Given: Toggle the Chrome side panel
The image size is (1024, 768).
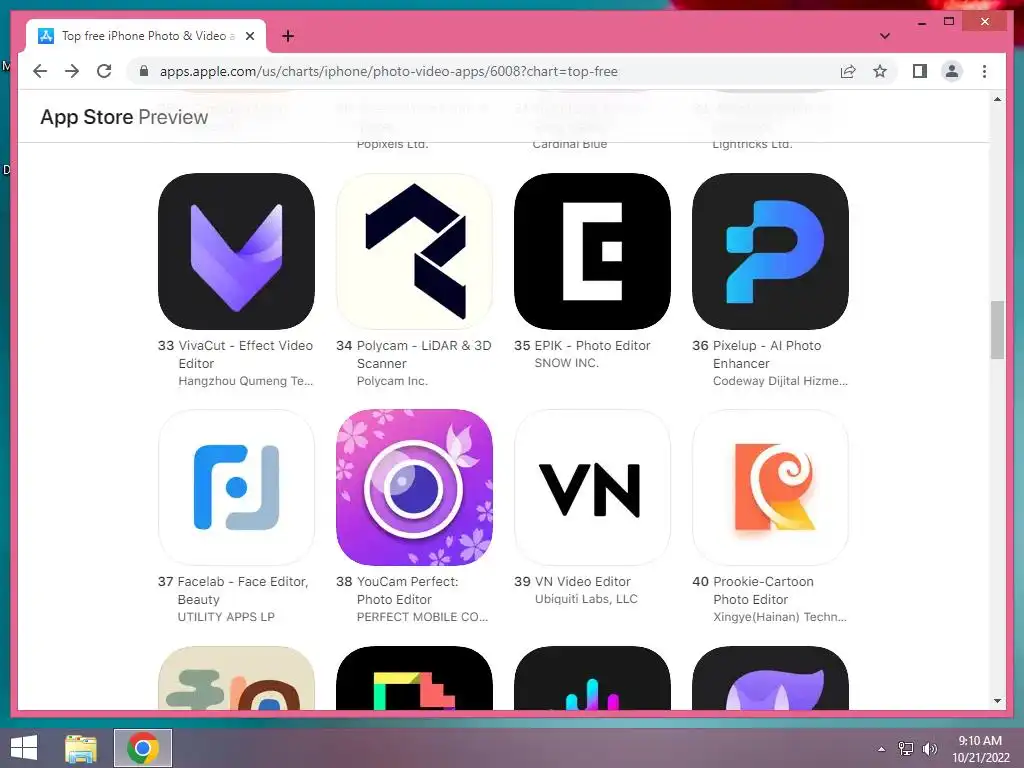Looking at the screenshot, I should (x=920, y=71).
